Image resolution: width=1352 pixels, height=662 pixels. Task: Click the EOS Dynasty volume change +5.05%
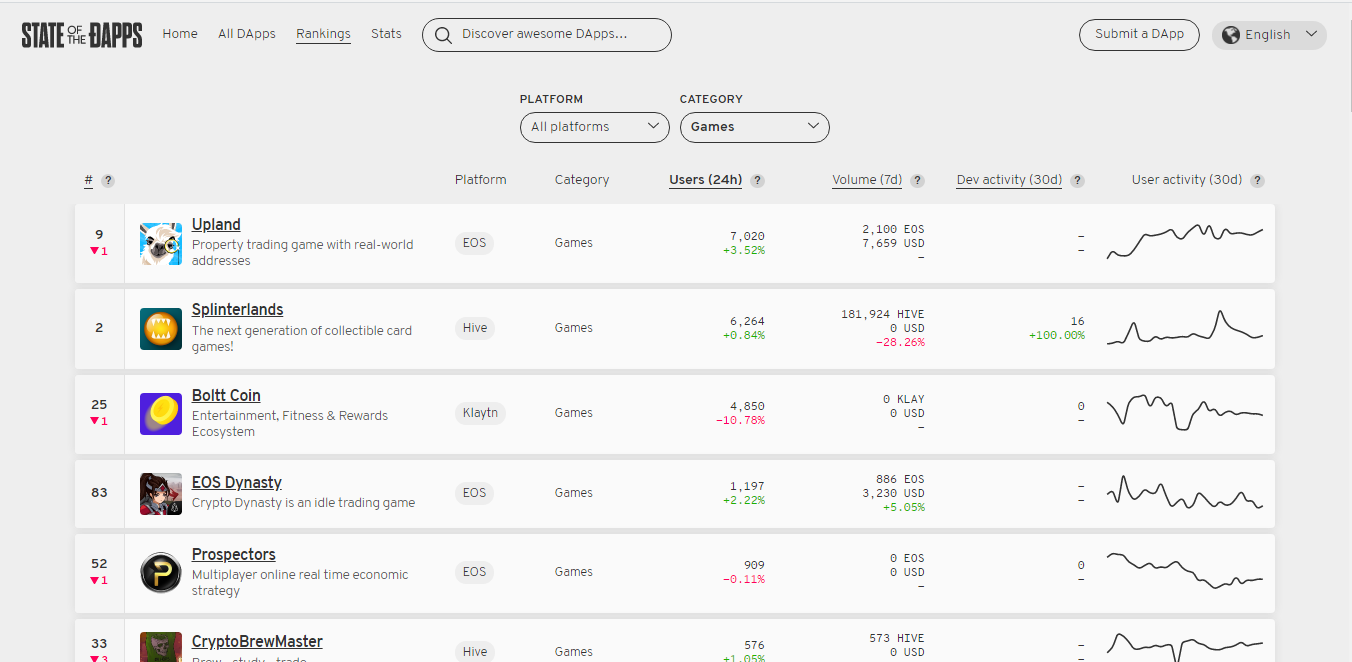(904, 507)
